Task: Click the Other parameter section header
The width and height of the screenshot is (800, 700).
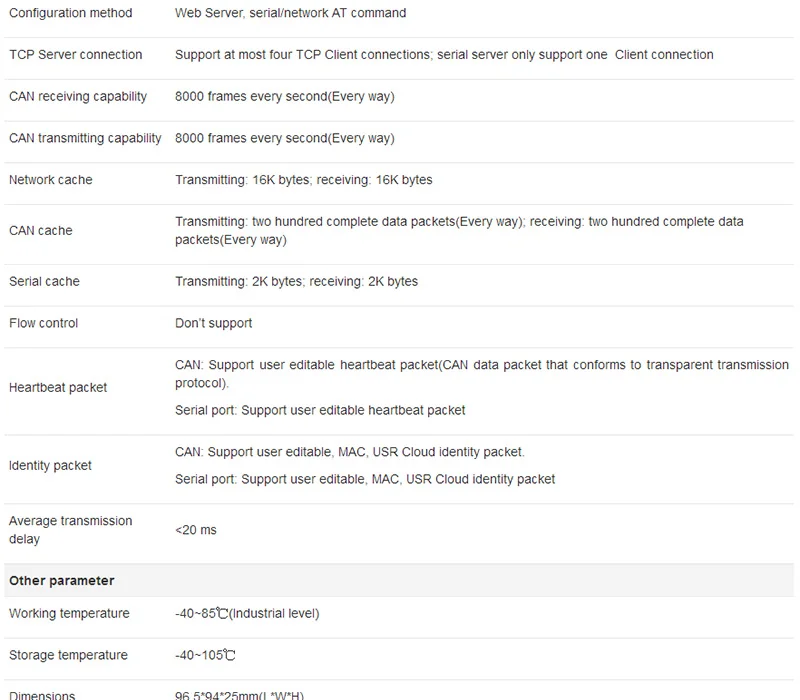Action: click(62, 581)
